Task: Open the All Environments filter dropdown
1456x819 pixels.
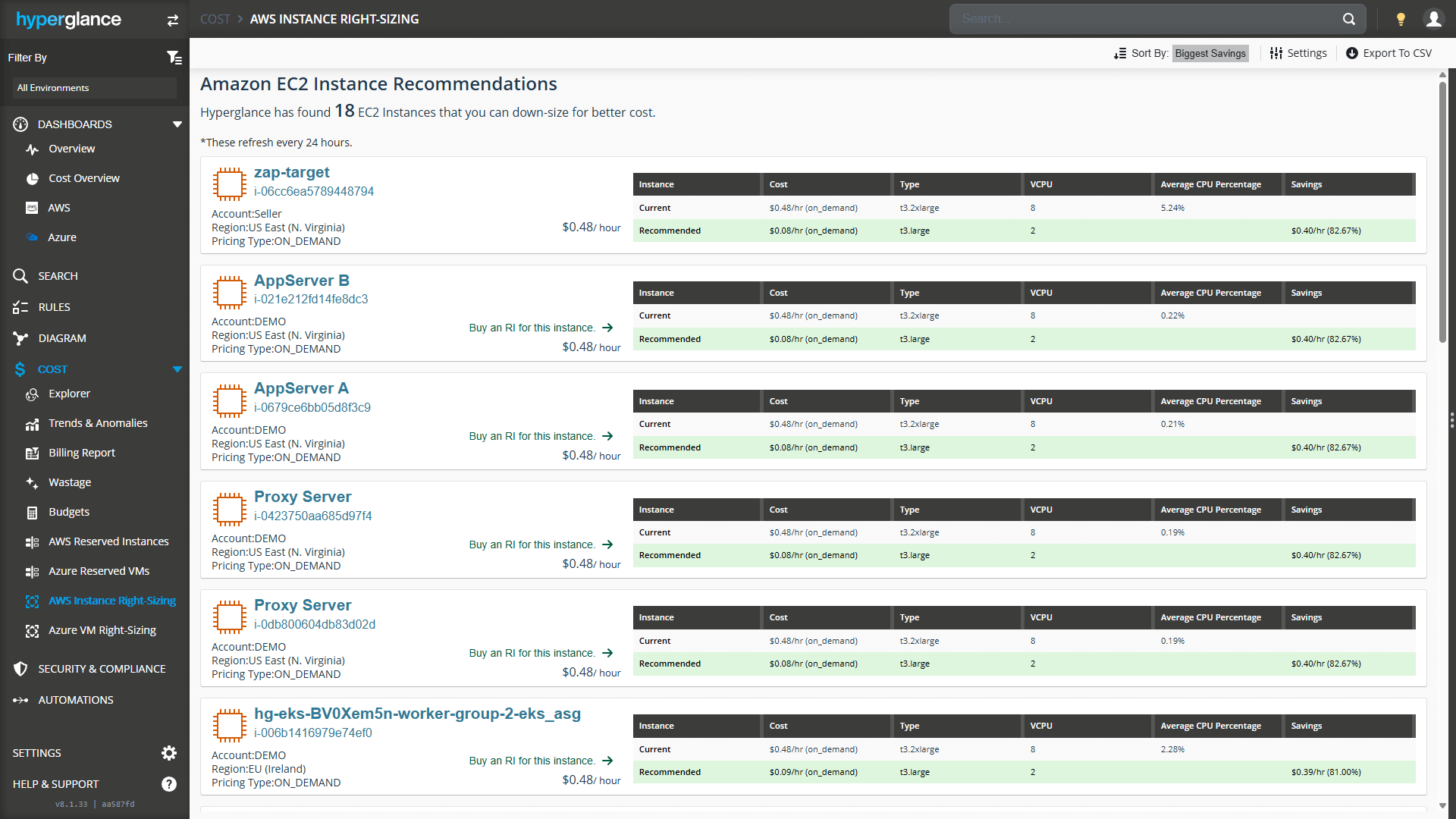Action: (x=94, y=88)
